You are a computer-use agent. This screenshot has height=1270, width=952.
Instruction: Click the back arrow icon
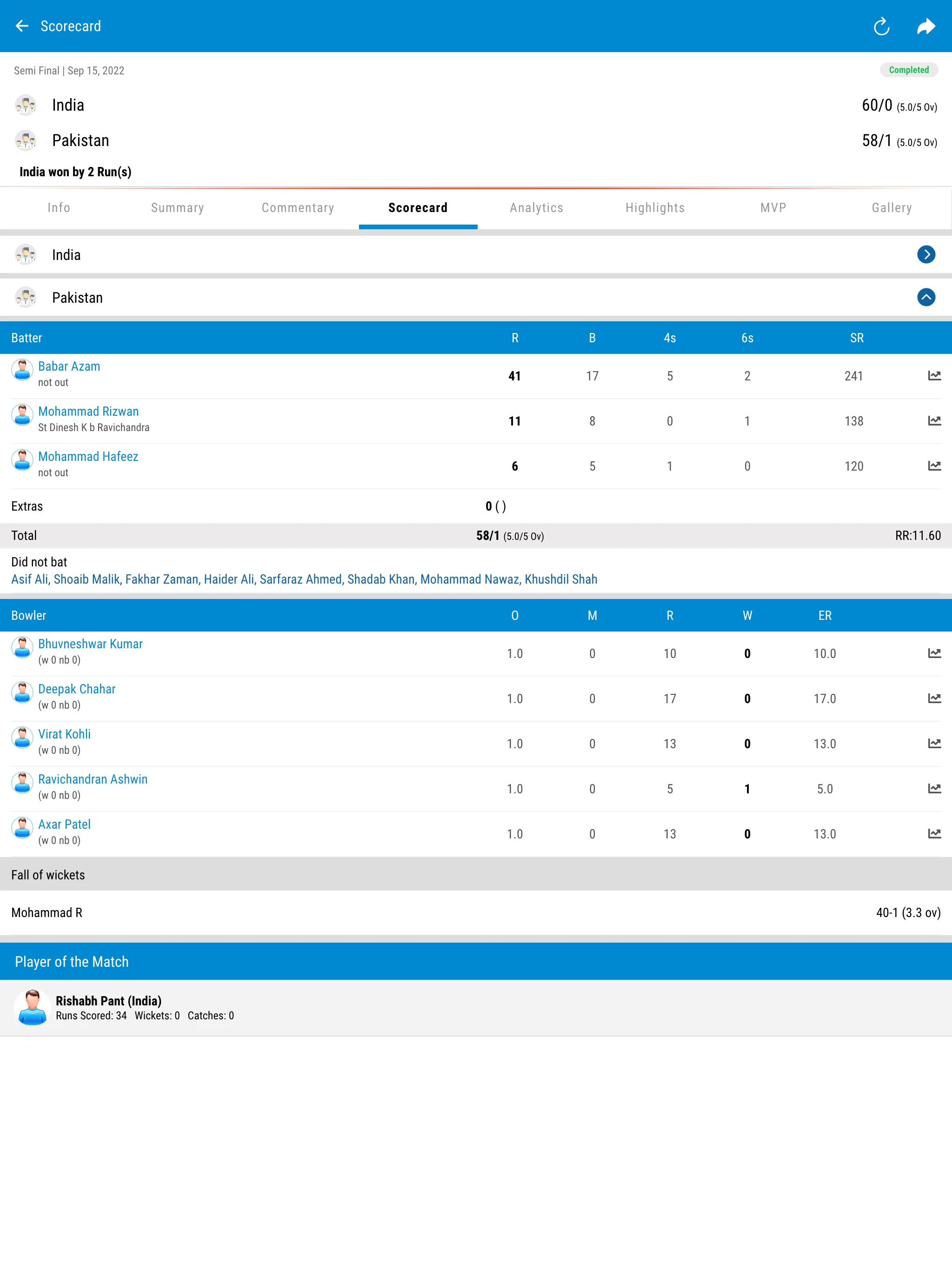[x=22, y=26]
